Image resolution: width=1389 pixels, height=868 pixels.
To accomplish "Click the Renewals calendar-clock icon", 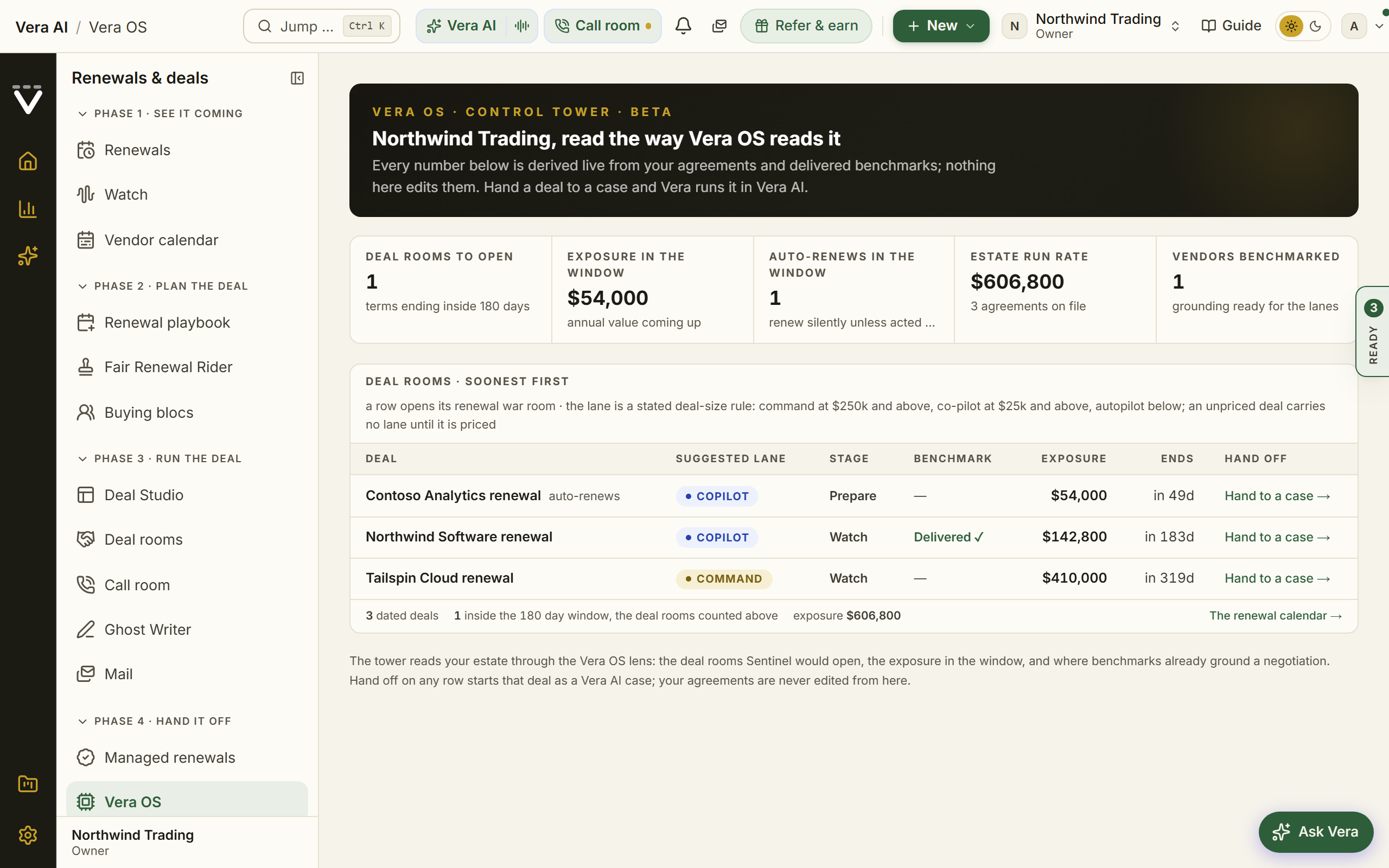I will (x=86, y=150).
